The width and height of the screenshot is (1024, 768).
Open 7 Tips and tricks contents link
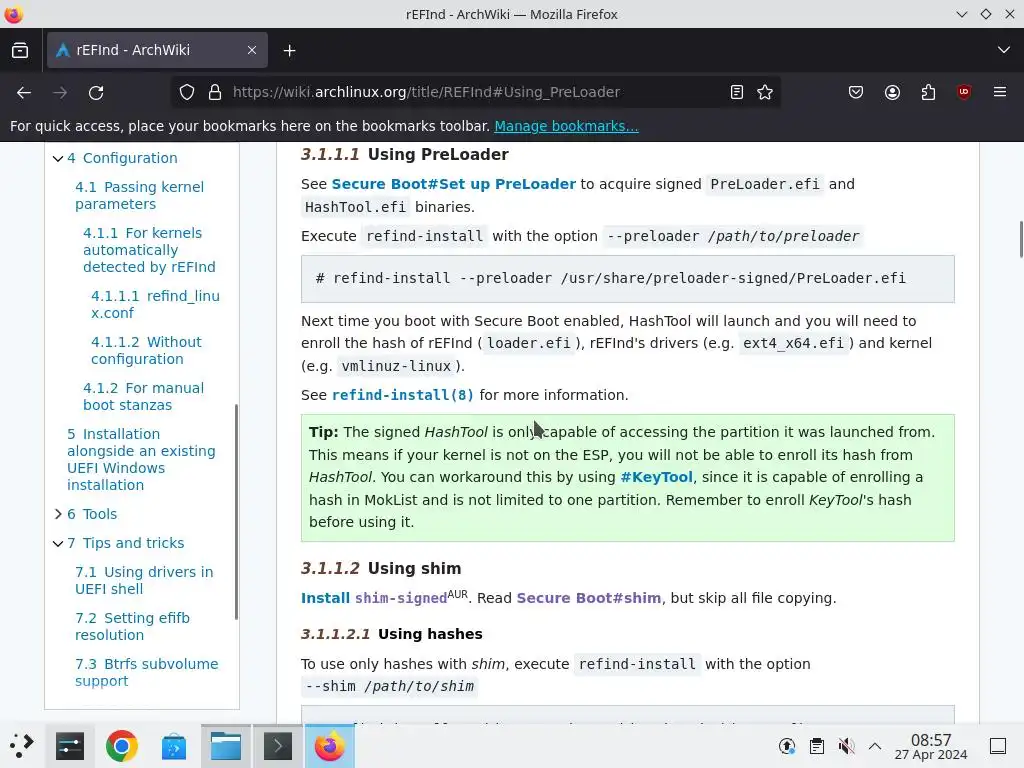tap(125, 543)
